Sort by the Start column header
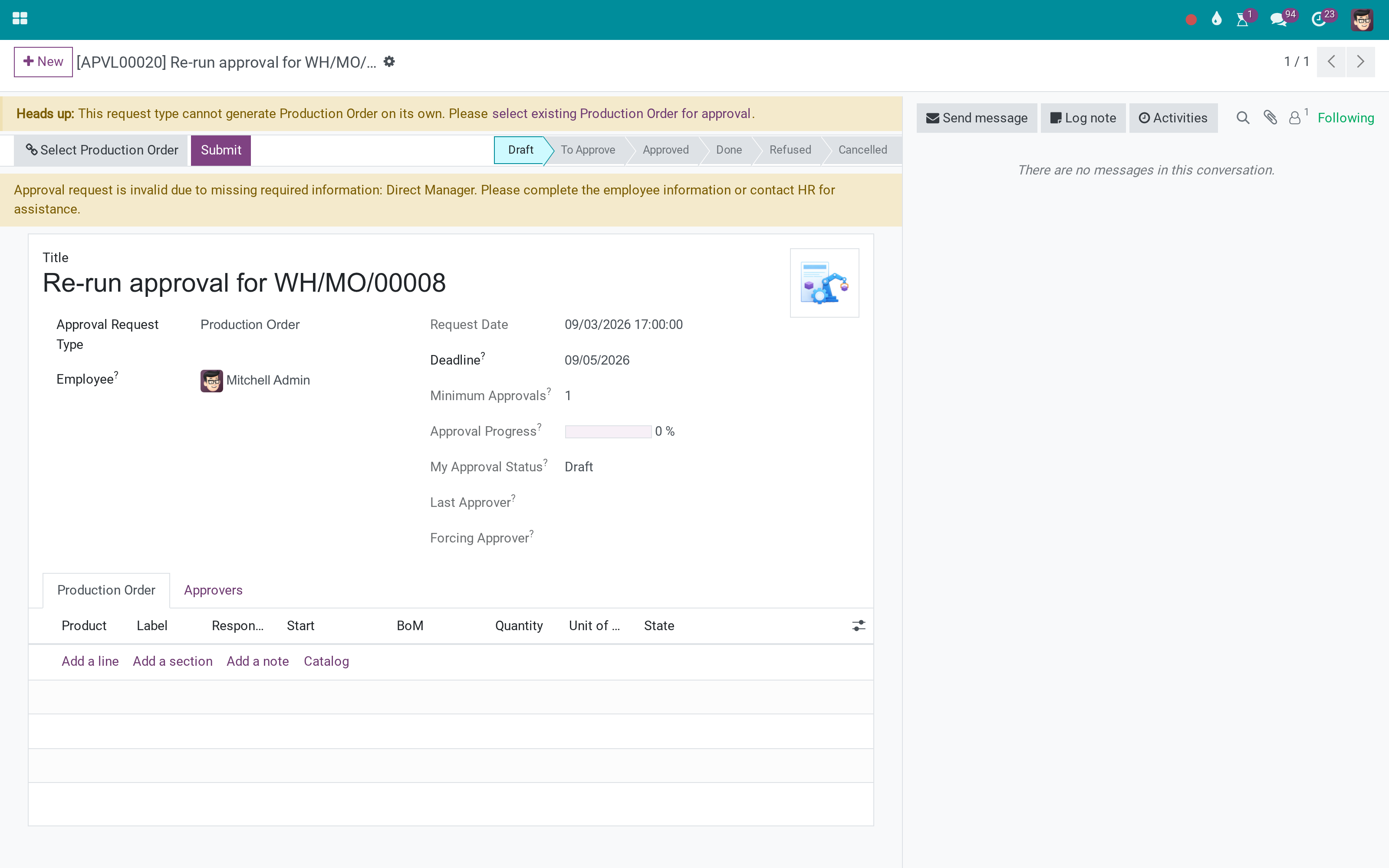Screen dimensions: 1389x868 tap(300, 626)
